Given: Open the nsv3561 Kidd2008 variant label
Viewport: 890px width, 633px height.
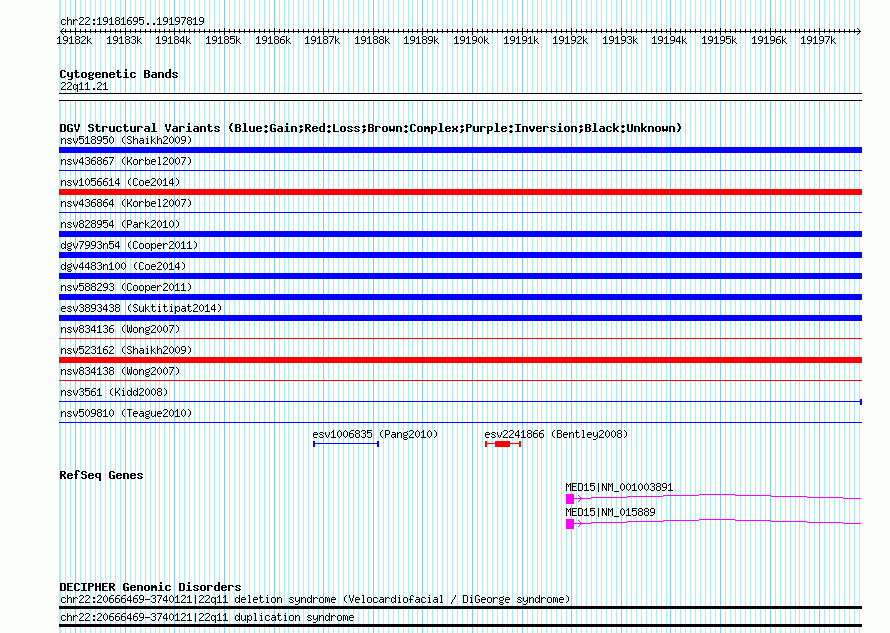Looking at the screenshot, I should point(114,392).
